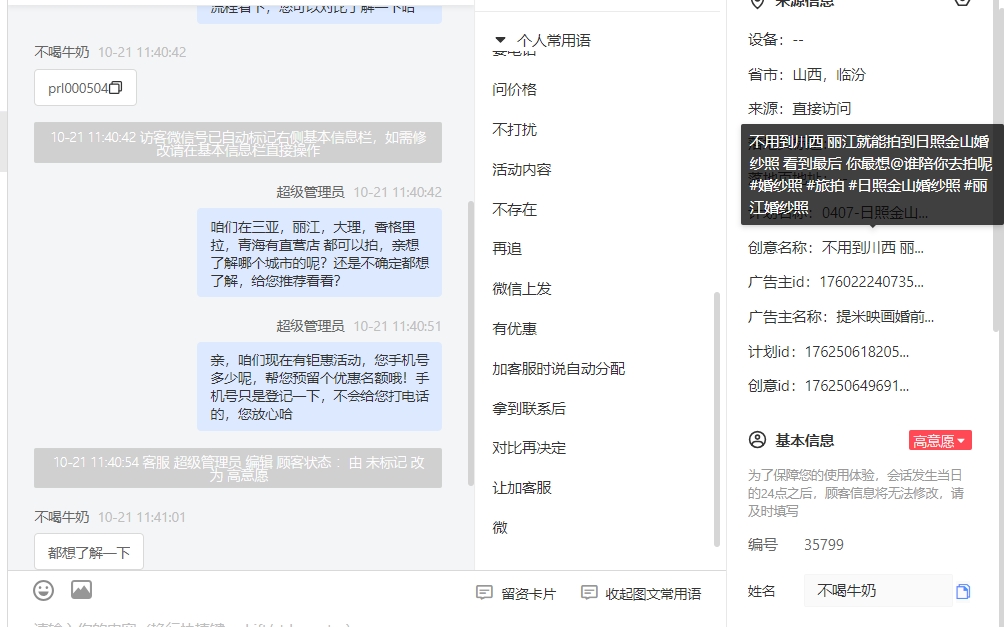Click the 创意id value
This screenshot has width=1004, height=627.
coord(857,386)
